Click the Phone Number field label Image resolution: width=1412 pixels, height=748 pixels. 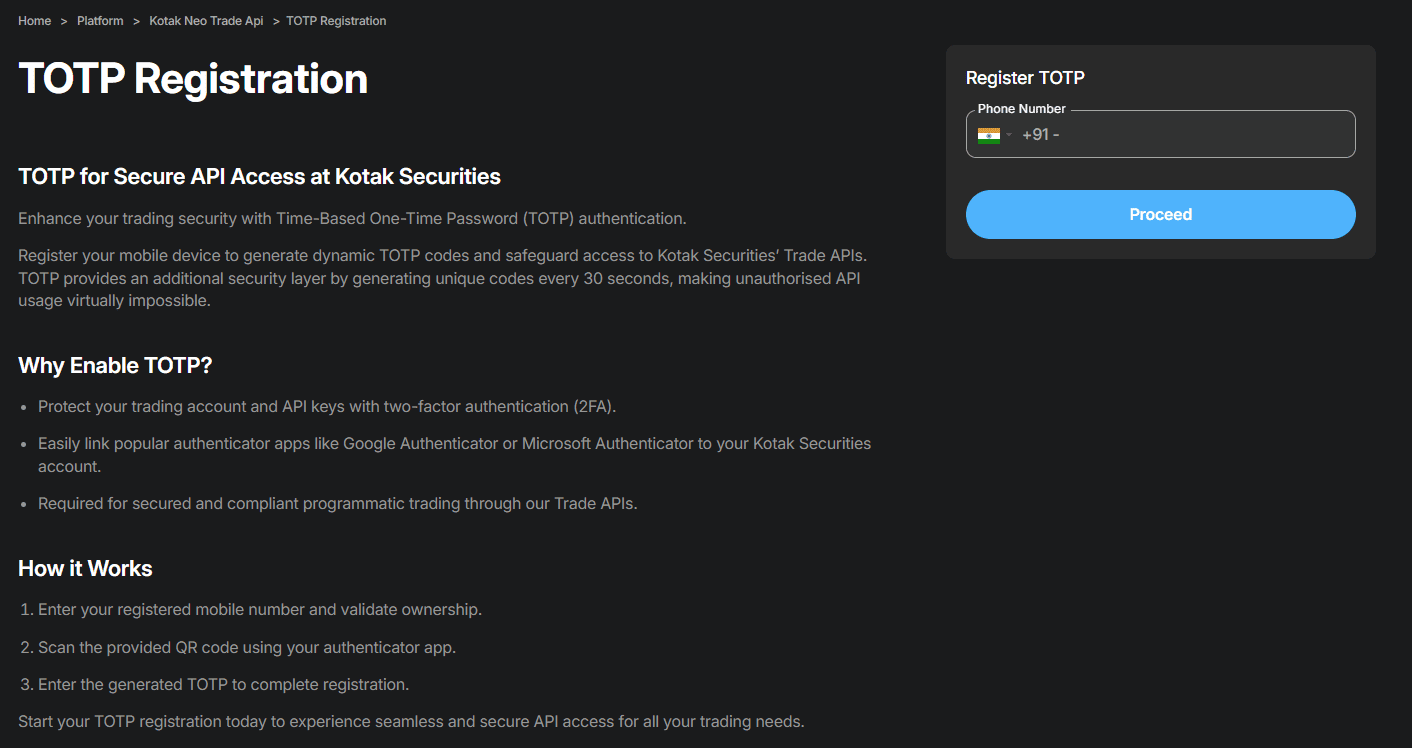click(x=1021, y=109)
